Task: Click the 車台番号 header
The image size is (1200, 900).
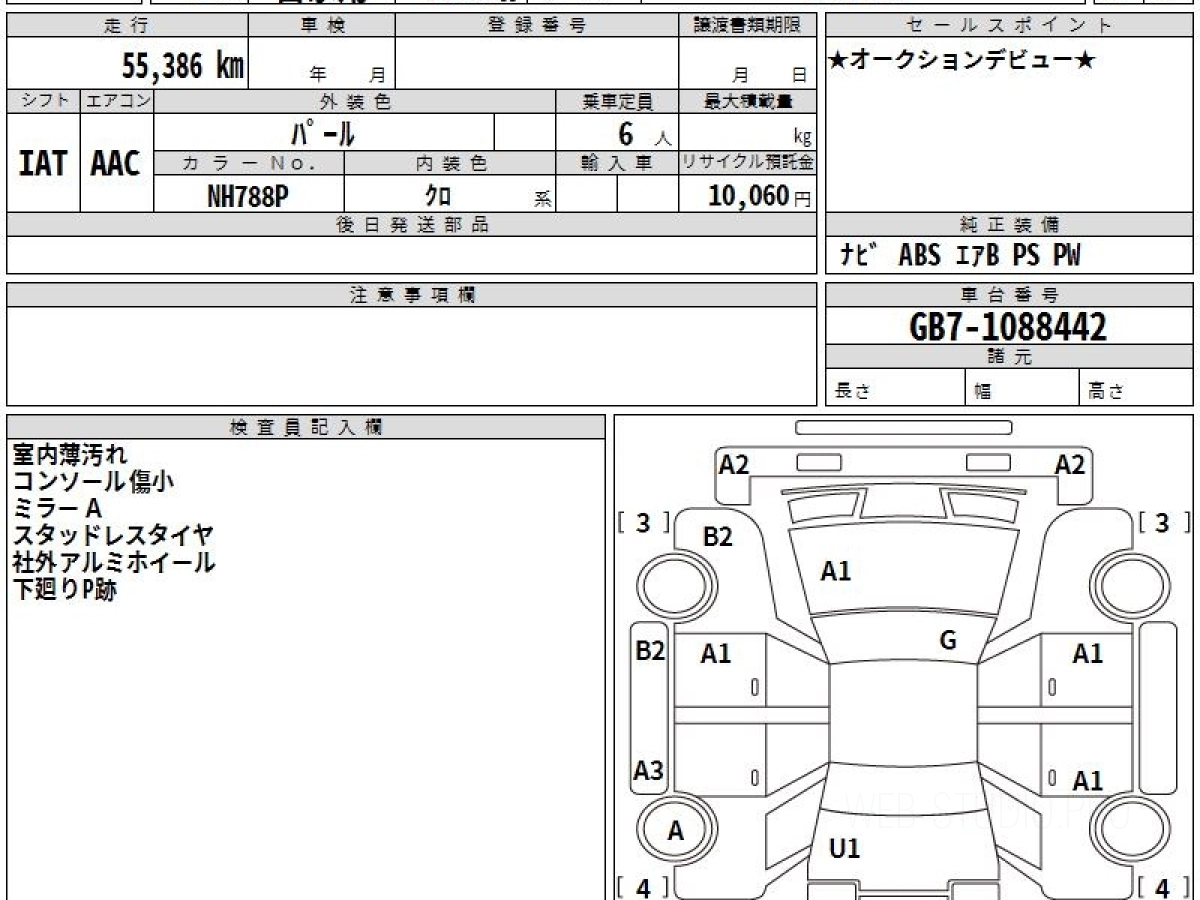Action: click(x=1010, y=295)
